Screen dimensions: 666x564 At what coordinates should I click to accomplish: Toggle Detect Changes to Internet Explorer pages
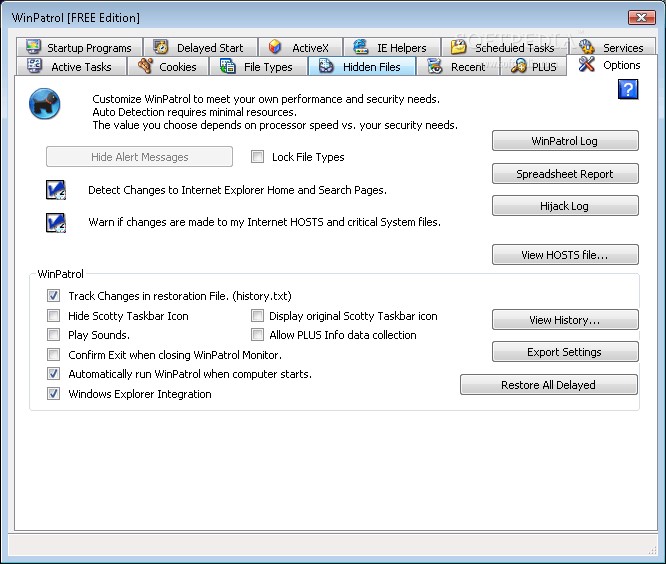pos(56,190)
